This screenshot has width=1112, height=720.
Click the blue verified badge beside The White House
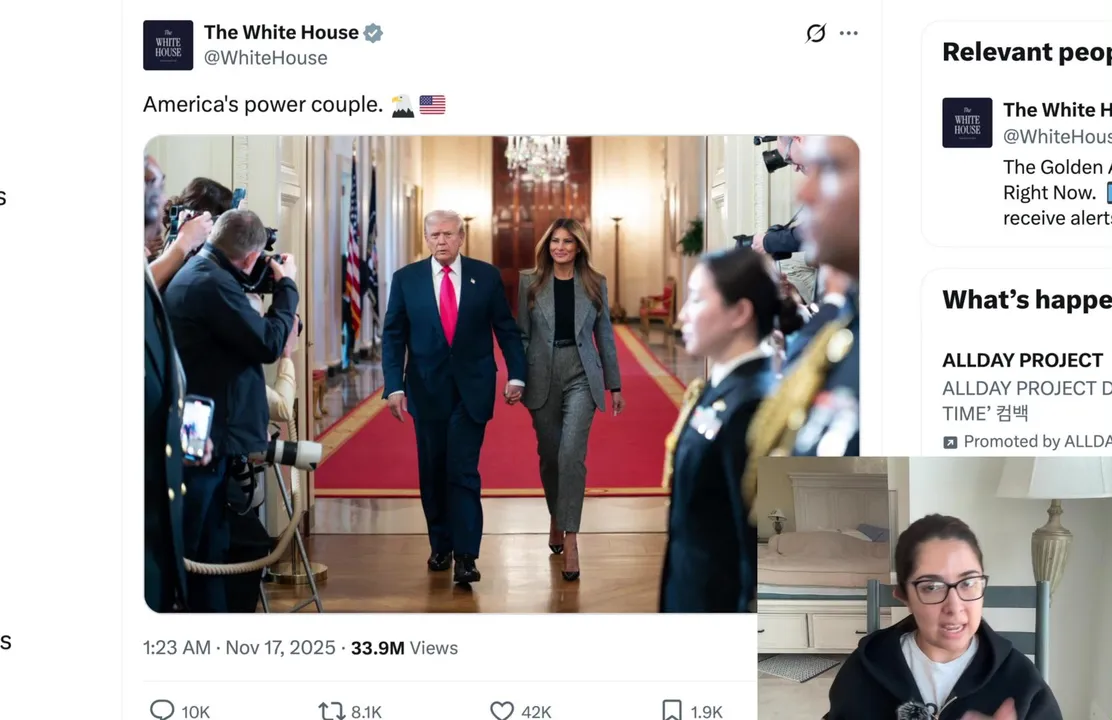coord(373,33)
